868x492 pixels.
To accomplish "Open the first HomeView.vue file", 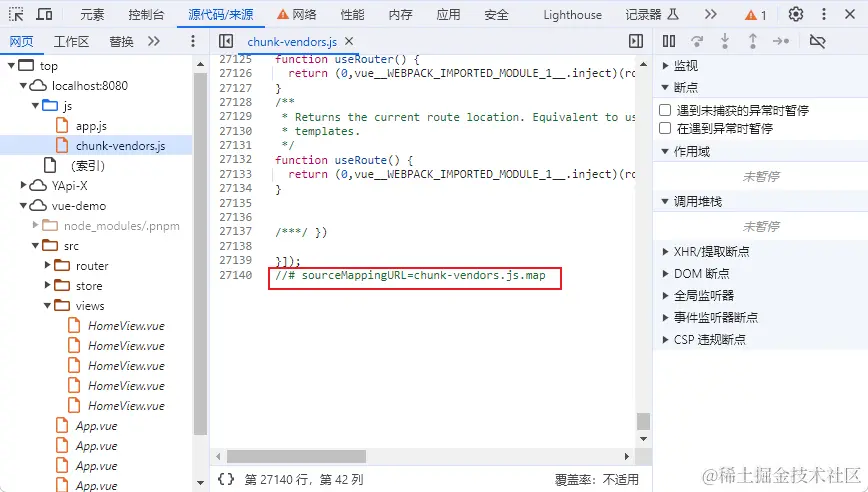I will tap(126, 325).
